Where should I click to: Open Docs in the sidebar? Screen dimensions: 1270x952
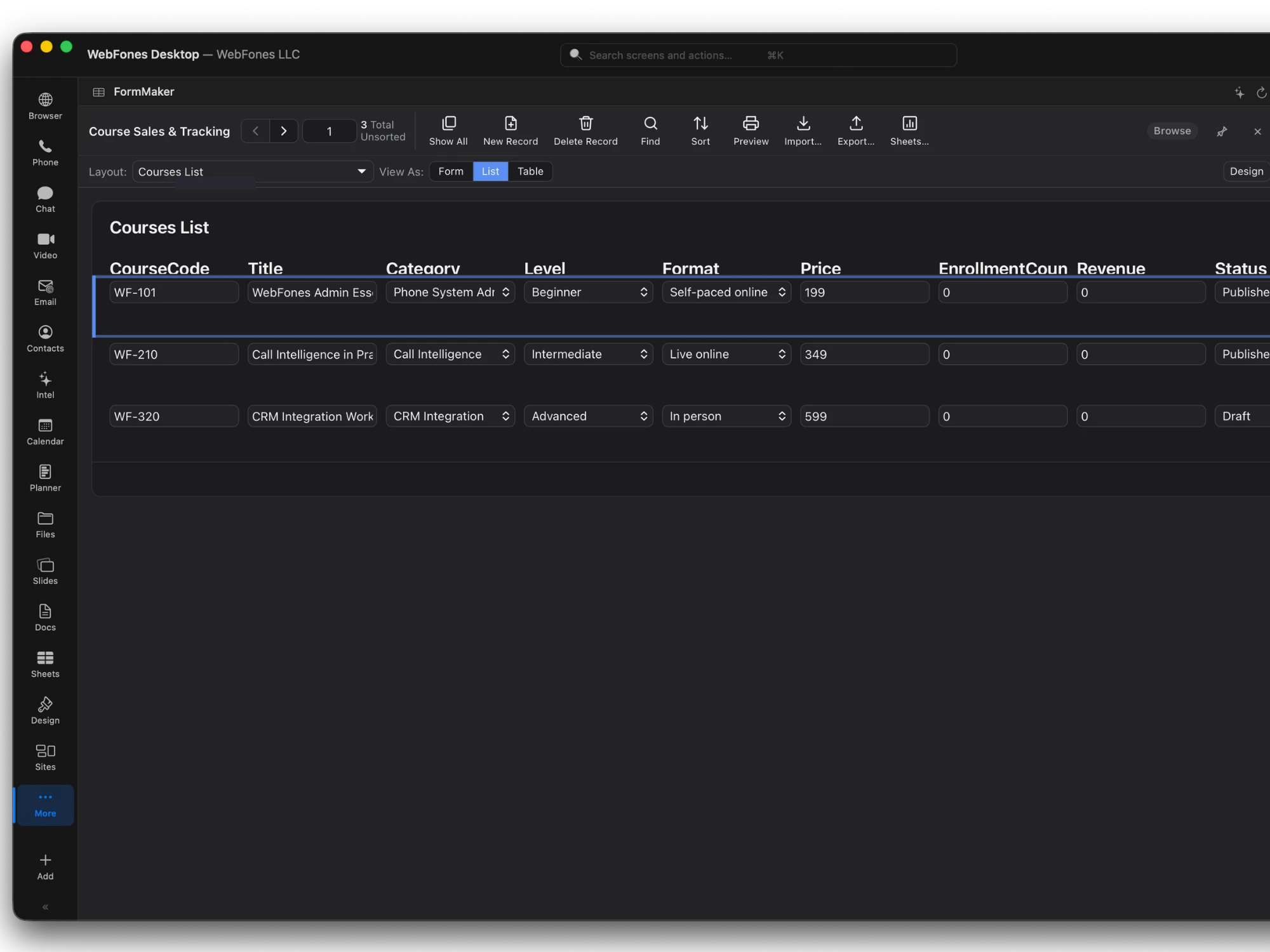(45, 618)
